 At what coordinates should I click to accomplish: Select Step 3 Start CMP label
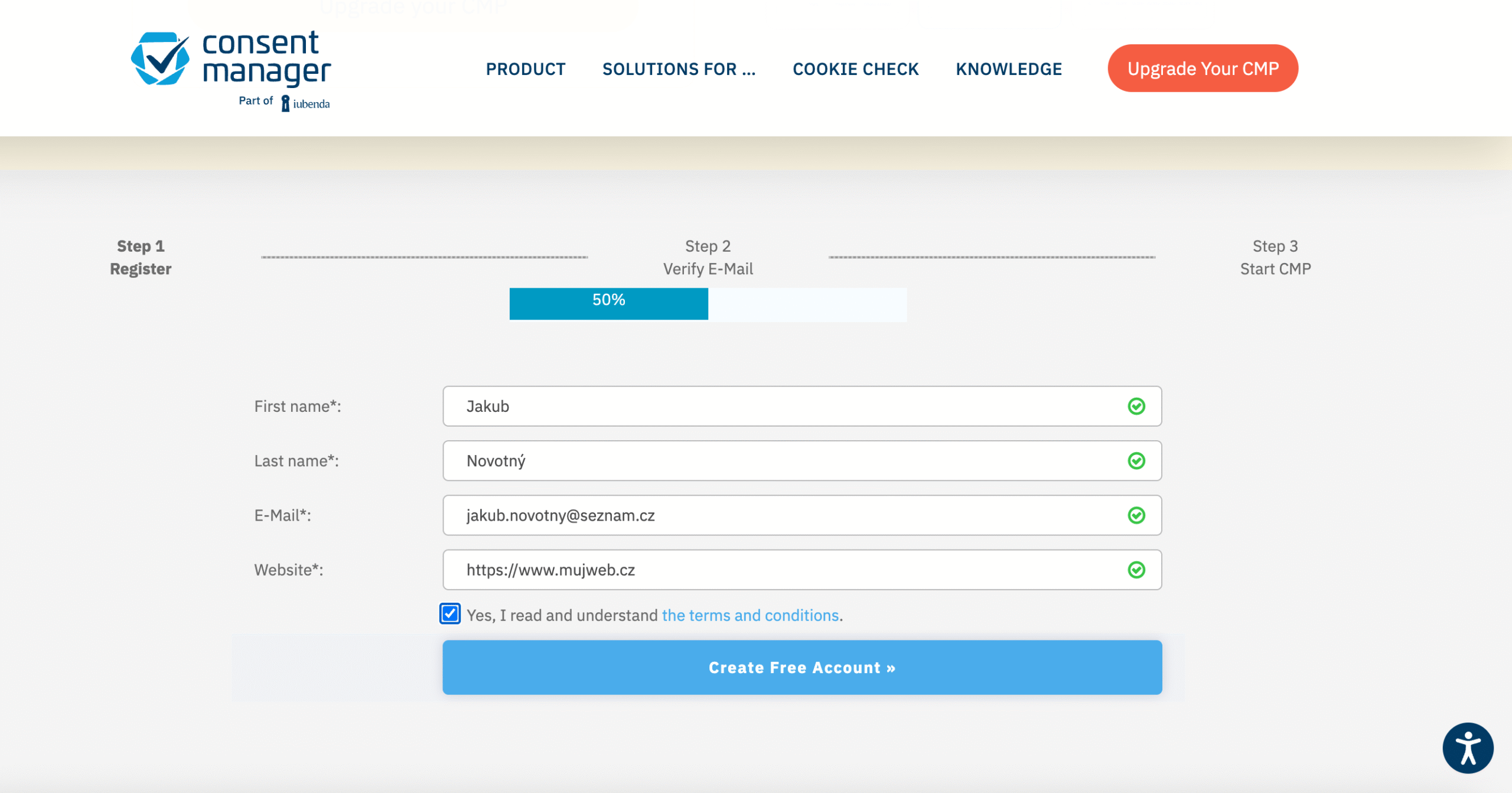pos(1275,258)
